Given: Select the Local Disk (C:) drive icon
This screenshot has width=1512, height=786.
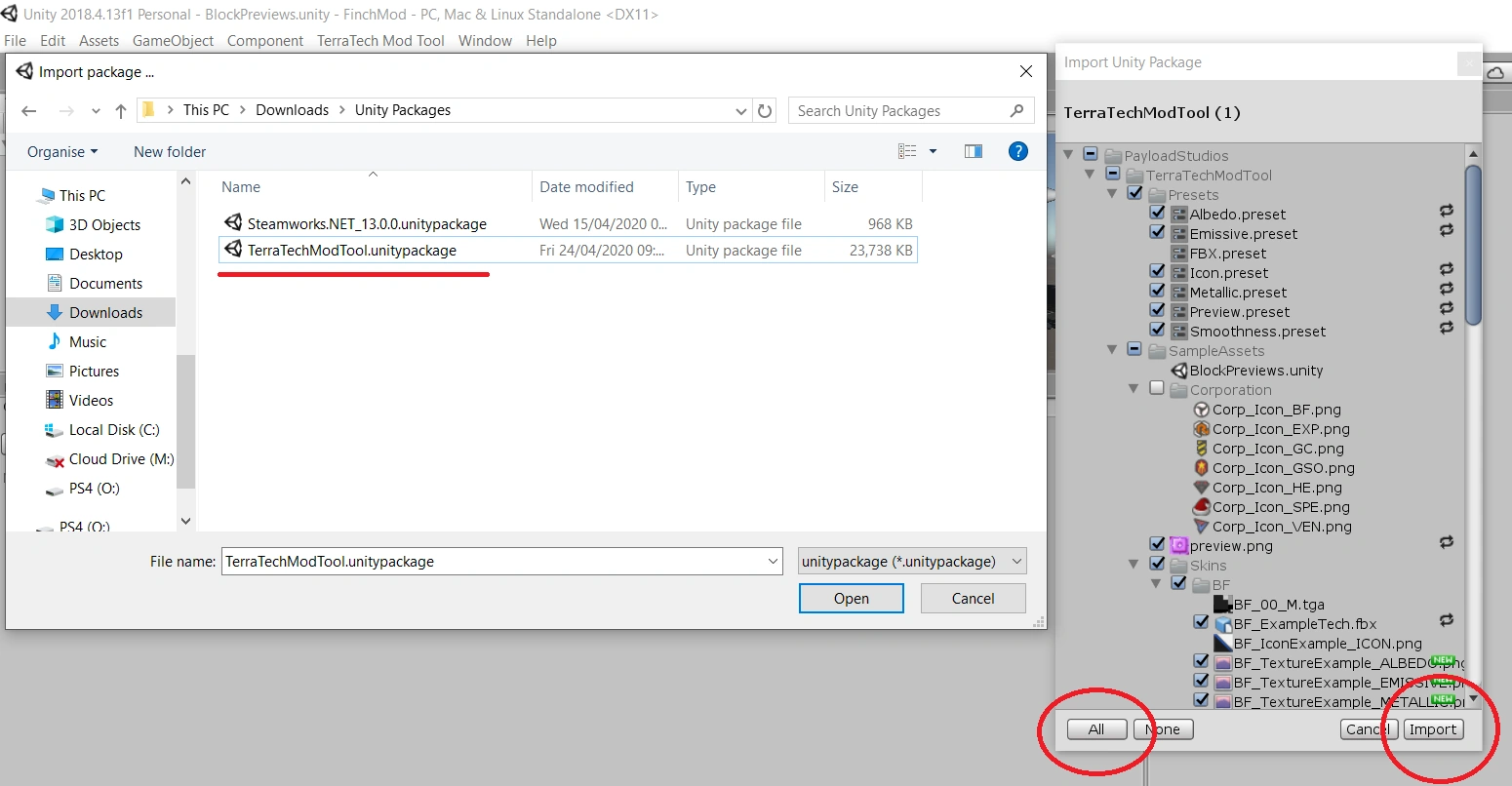Looking at the screenshot, I should tap(55, 429).
